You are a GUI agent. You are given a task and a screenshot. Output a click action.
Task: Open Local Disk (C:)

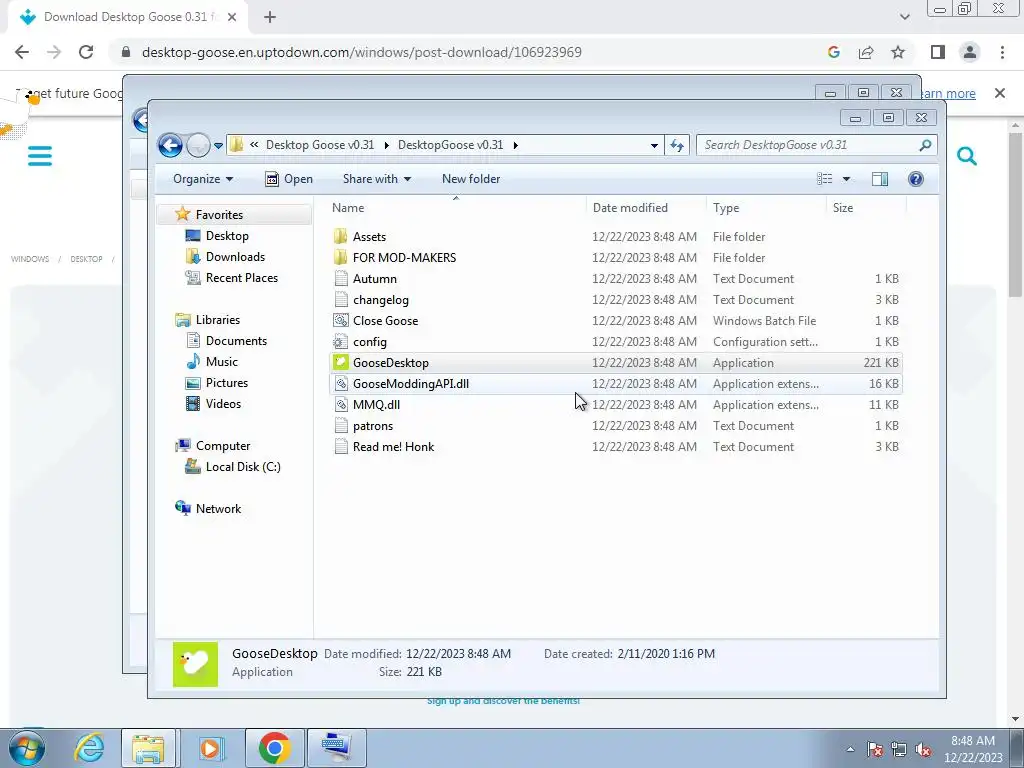(x=243, y=467)
